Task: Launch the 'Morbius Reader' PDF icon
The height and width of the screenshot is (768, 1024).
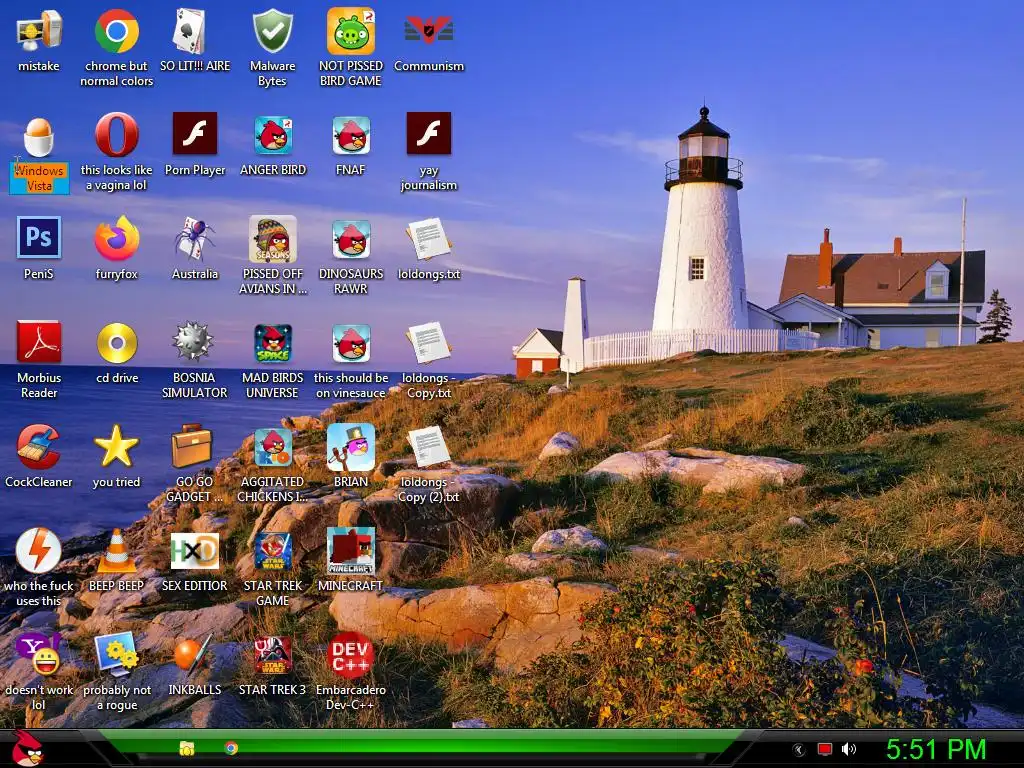Action: (x=39, y=342)
